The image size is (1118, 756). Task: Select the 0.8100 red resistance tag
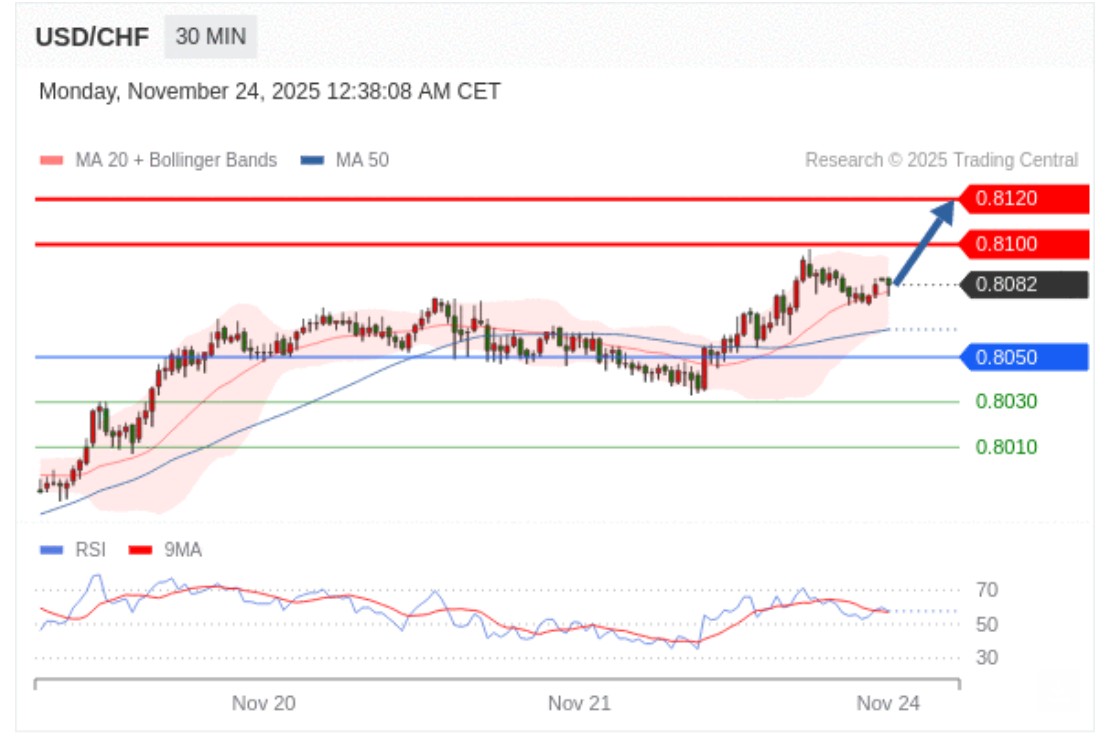point(1022,244)
